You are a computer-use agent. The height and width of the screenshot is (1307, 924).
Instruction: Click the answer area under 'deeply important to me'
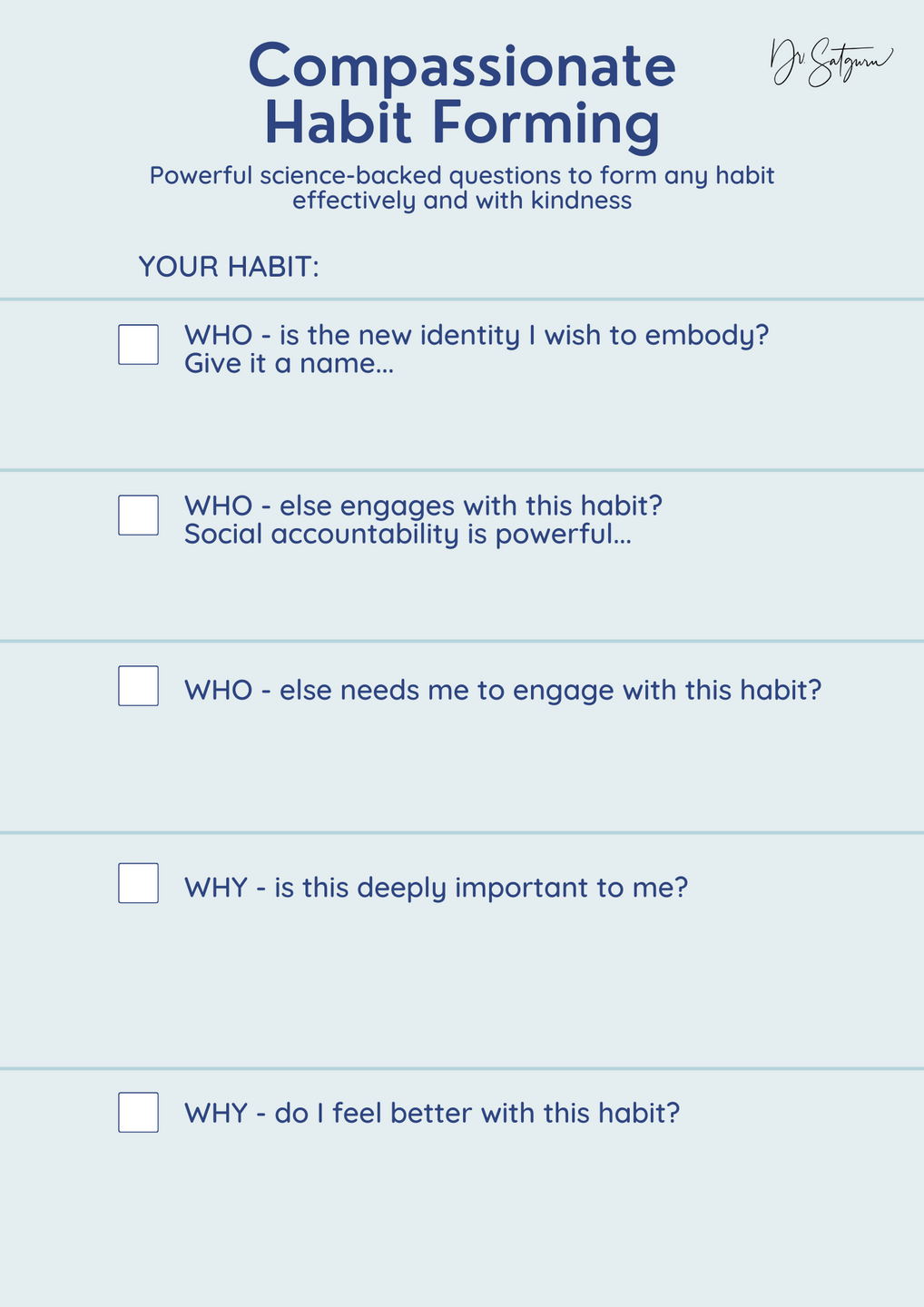tap(462, 985)
